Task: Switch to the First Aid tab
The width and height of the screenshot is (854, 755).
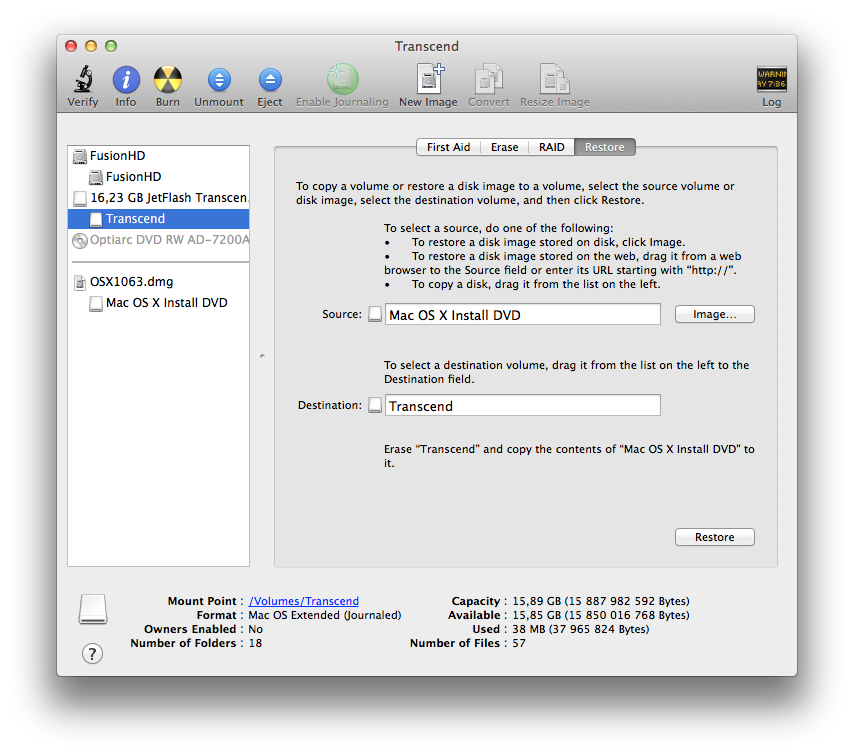Action: (x=448, y=147)
